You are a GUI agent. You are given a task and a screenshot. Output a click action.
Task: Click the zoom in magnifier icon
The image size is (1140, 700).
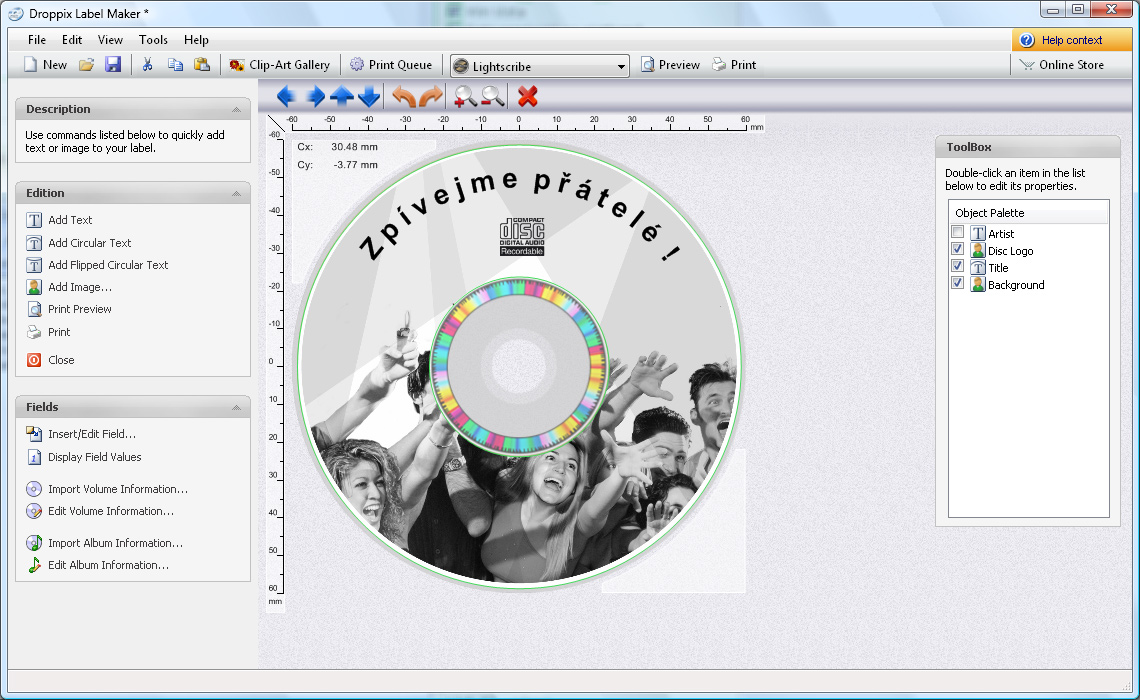pos(465,96)
